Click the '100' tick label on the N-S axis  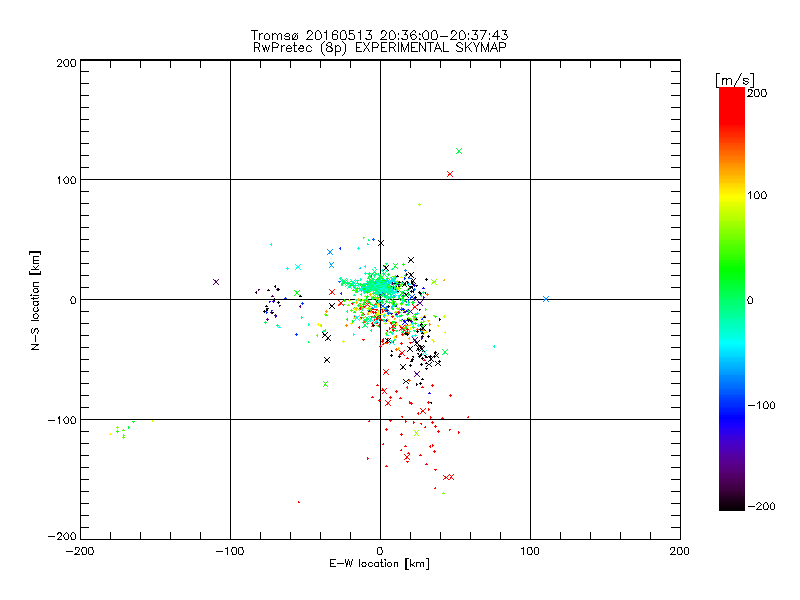[67, 180]
